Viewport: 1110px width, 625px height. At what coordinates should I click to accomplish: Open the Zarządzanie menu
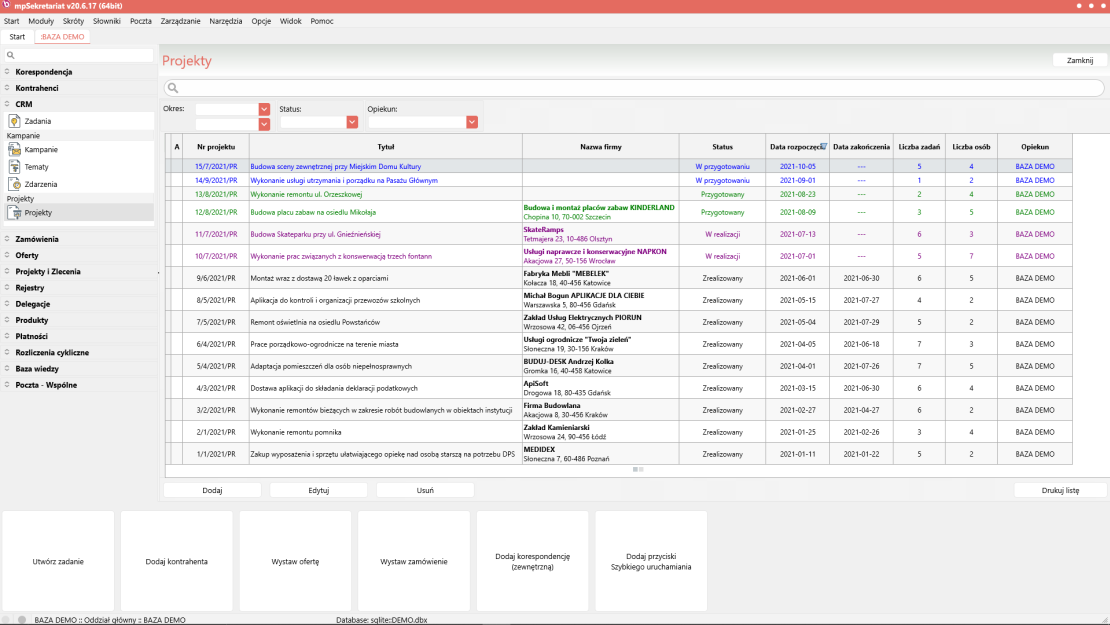[x=181, y=21]
